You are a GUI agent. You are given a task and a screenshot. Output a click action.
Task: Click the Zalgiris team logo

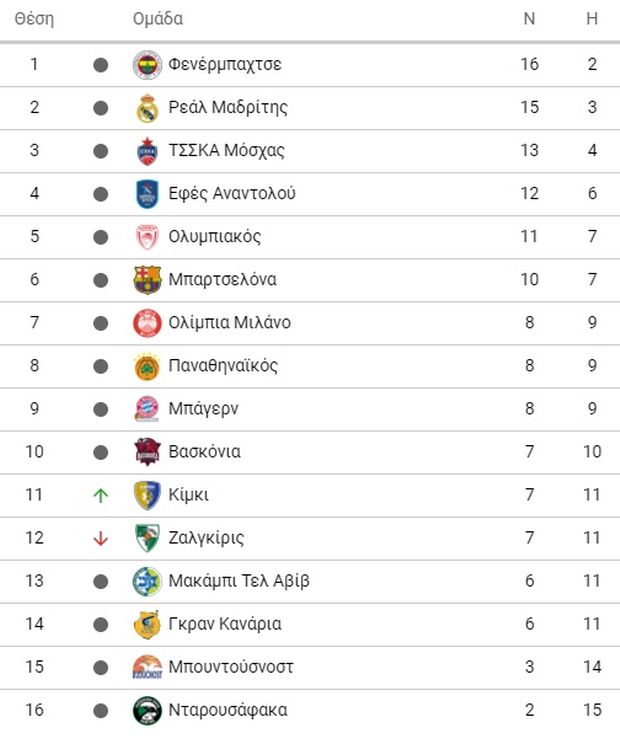click(x=147, y=537)
